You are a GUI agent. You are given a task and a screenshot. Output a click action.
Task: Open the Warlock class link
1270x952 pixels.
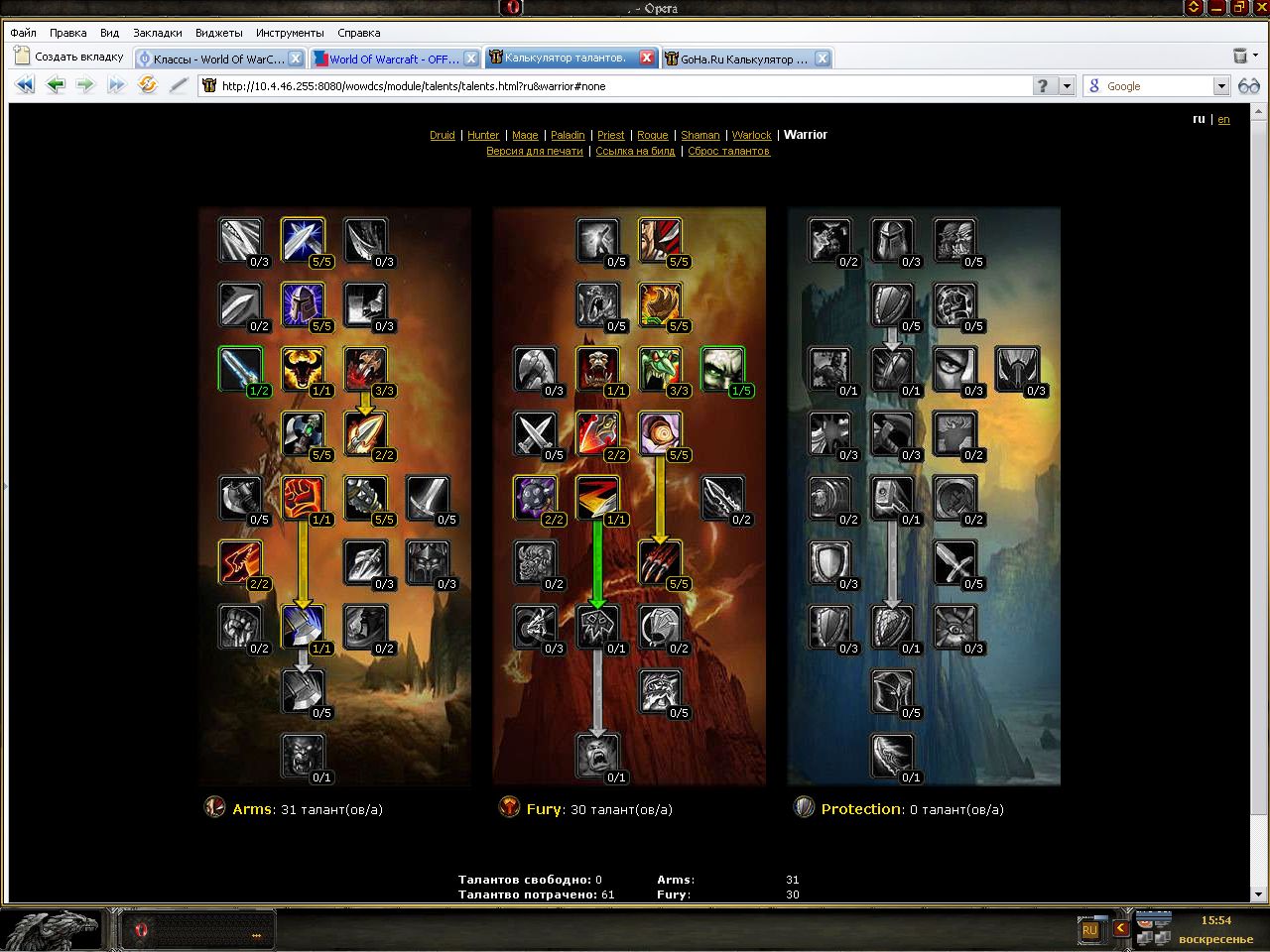pyautogui.click(x=751, y=135)
